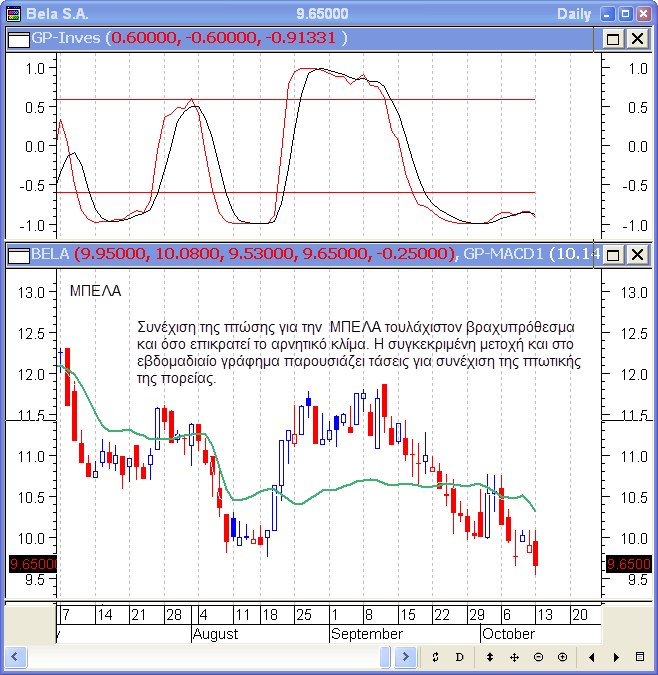This screenshot has height=675, width=658.
Task: Close the GP-Inves indicator pane
Action: click(636, 38)
